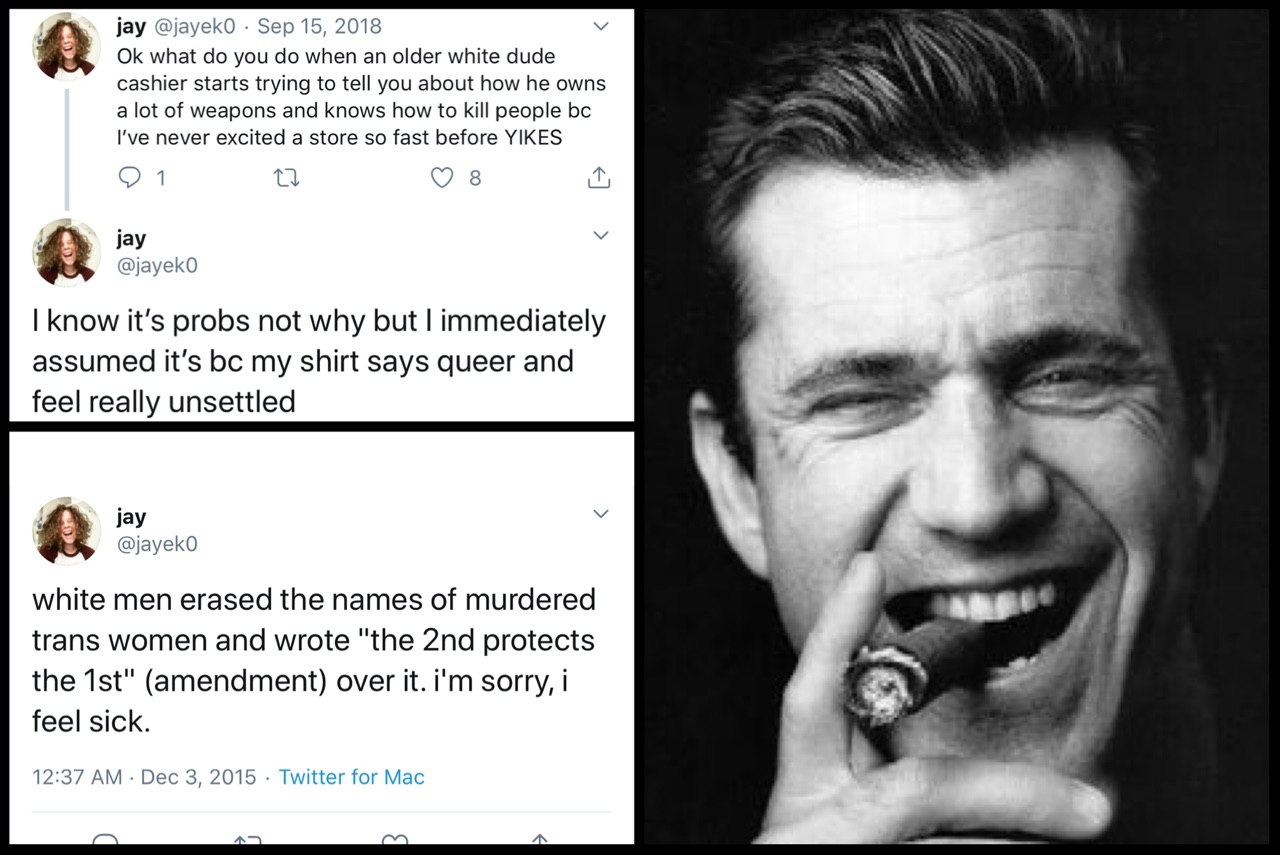Click the share icon on the first tweet

pos(597,178)
